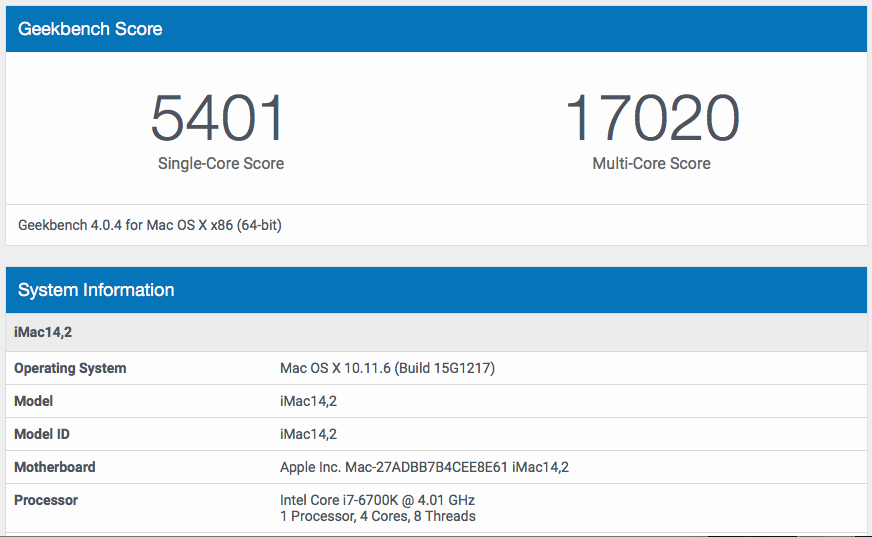Select the Model value iMac14,2

[x=308, y=401]
